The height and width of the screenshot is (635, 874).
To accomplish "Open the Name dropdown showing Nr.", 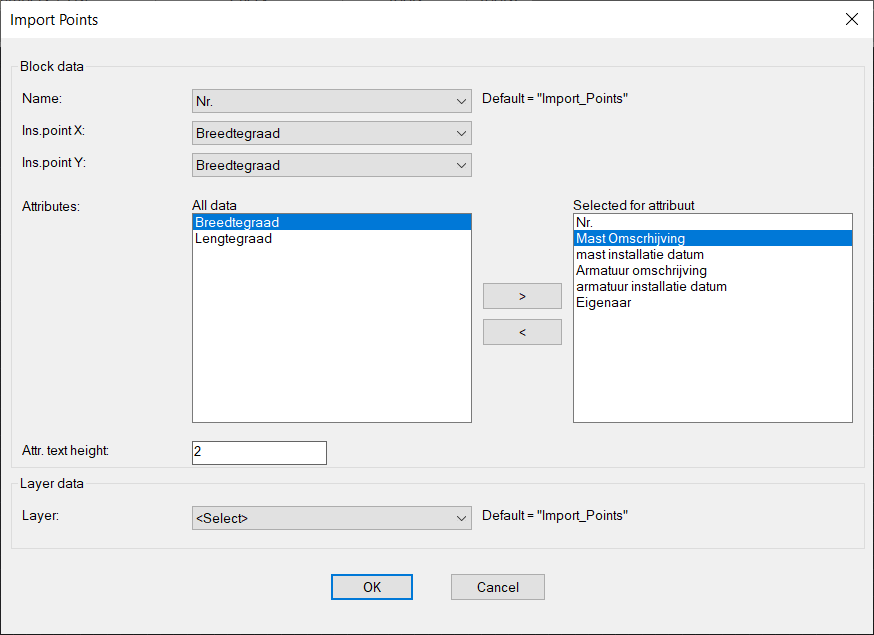I will [x=332, y=101].
